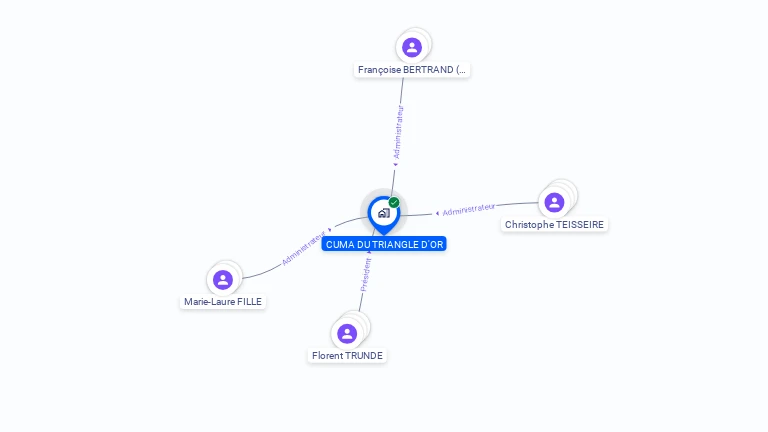Select Florent TRUNDE person icon

coord(347,334)
